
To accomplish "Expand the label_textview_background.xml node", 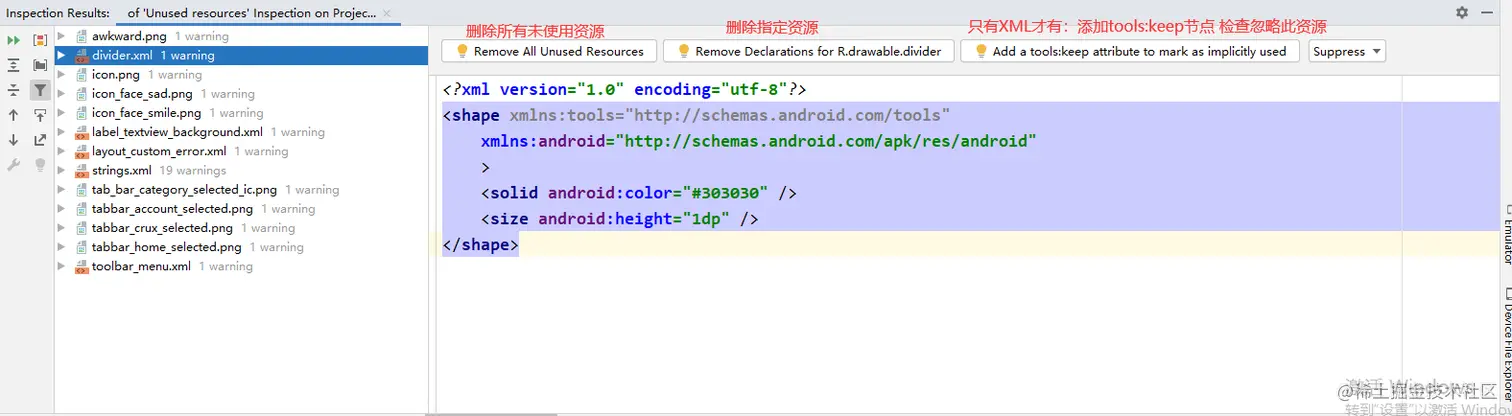I will tap(62, 132).
